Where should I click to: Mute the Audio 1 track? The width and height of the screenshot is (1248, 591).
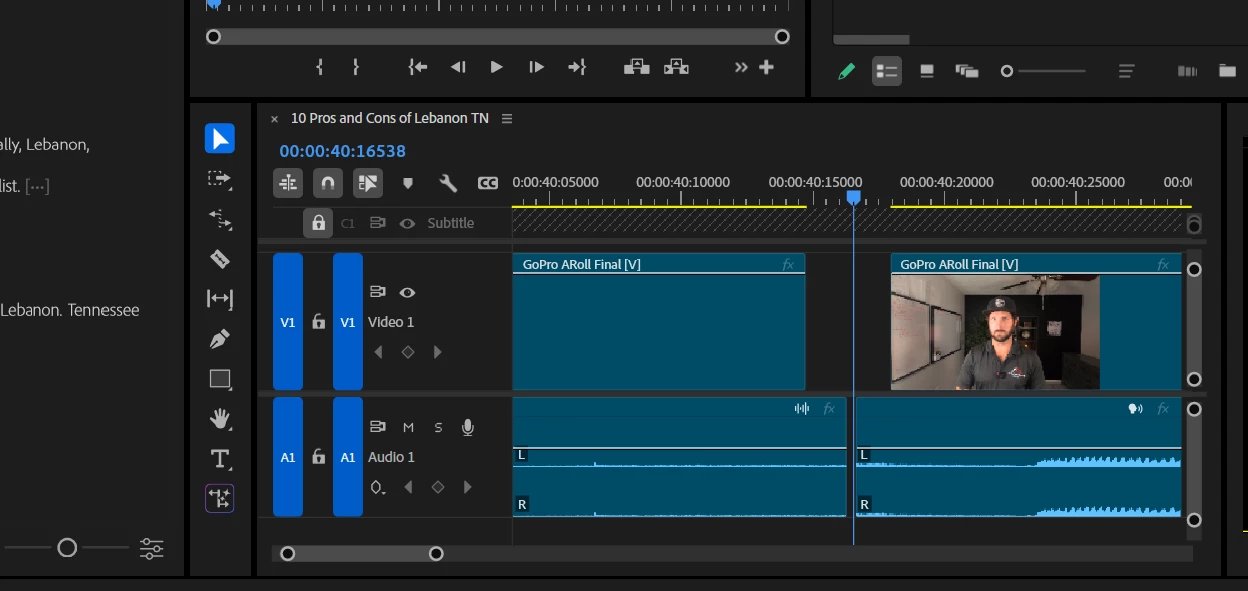click(x=408, y=427)
